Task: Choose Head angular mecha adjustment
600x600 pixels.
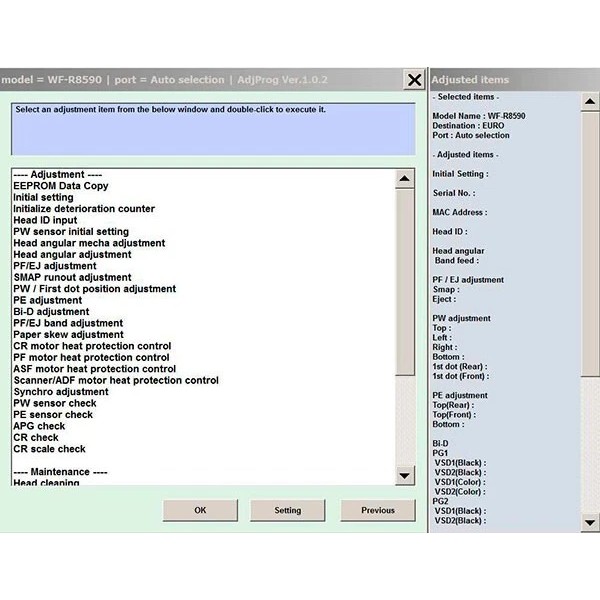Action: 89,243
